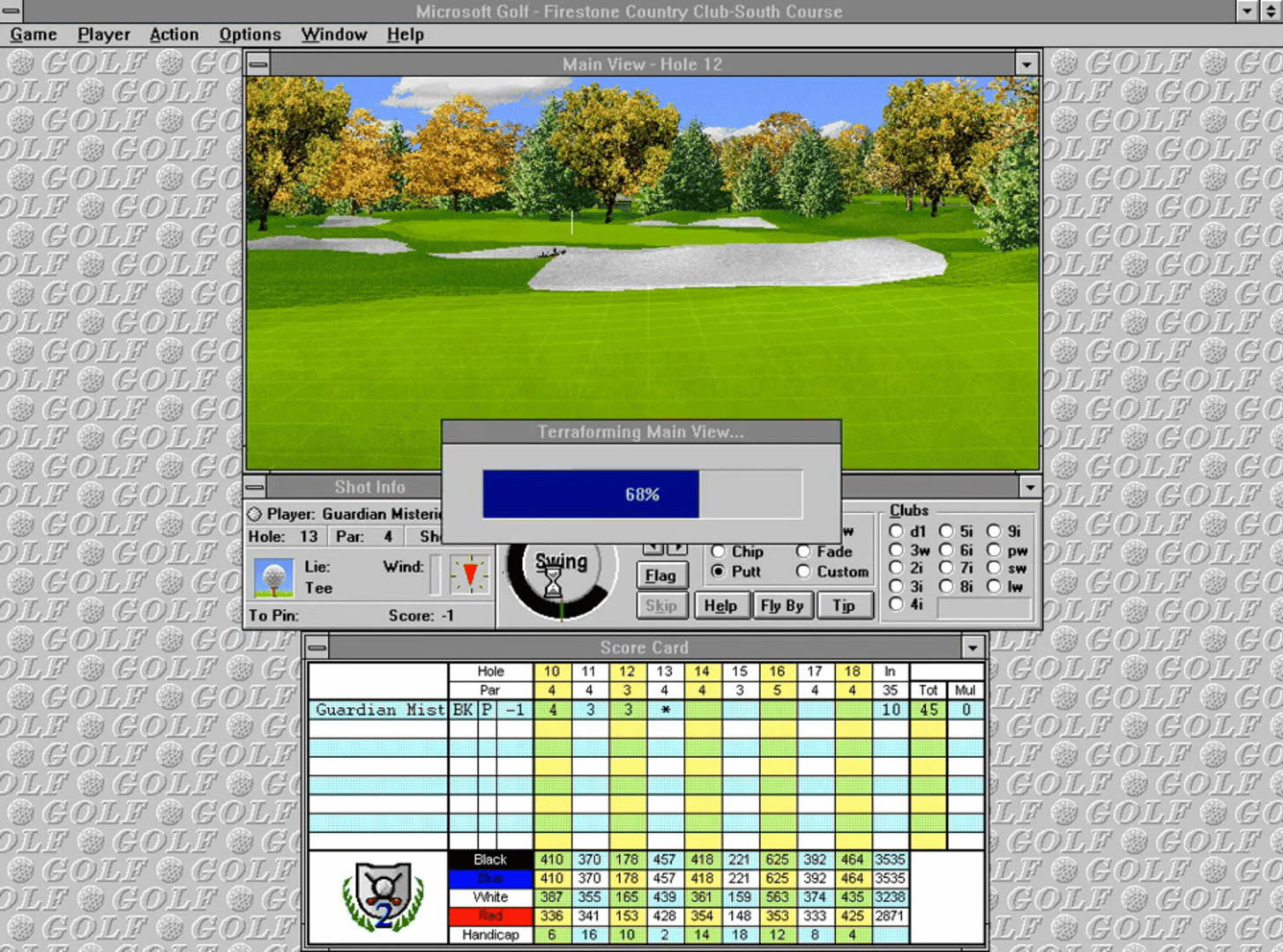Click the flag pin on the green
1283x952 pixels.
pyautogui.click(x=571, y=222)
